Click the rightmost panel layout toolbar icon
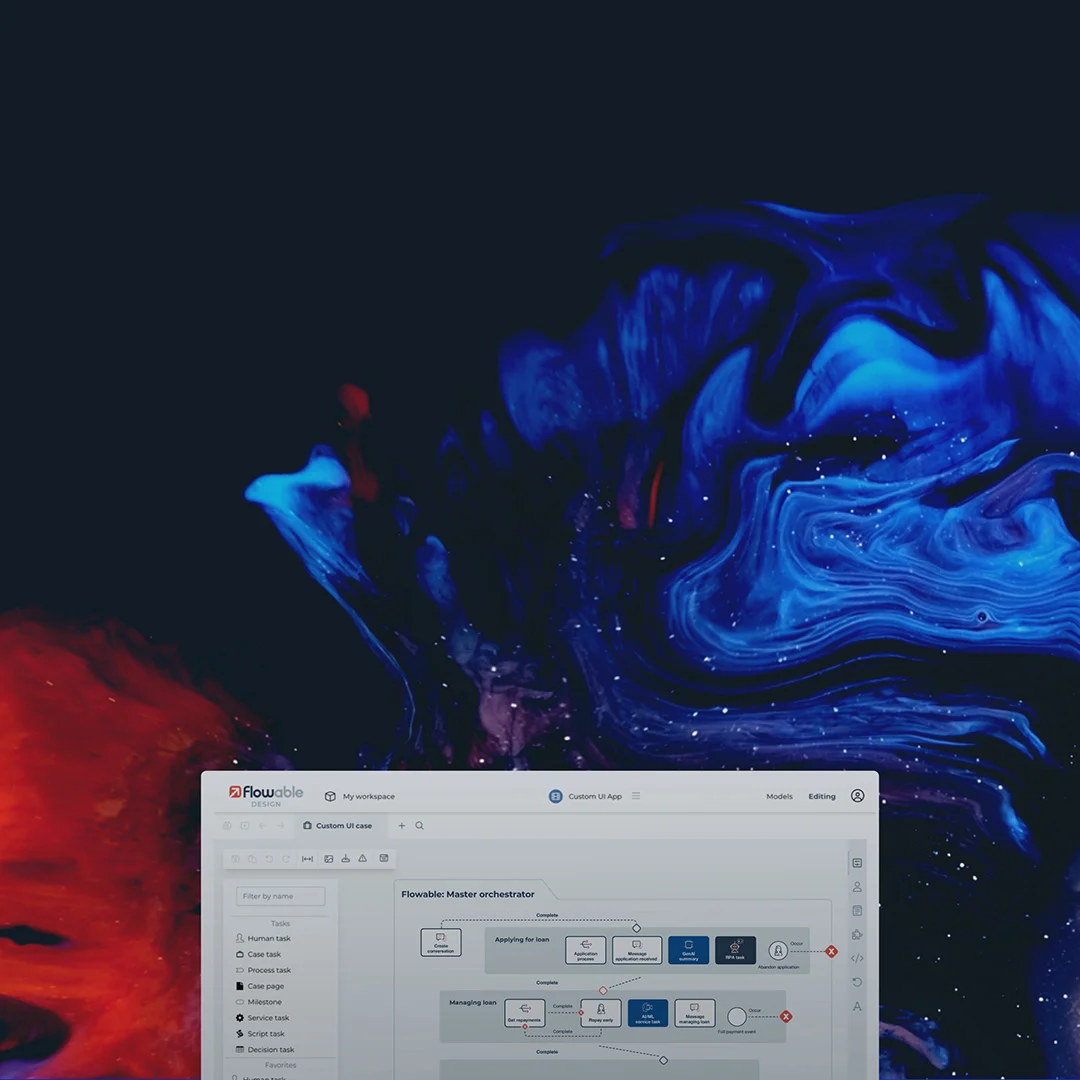This screenshot has width=1080, height=1080. coord(384,858)
